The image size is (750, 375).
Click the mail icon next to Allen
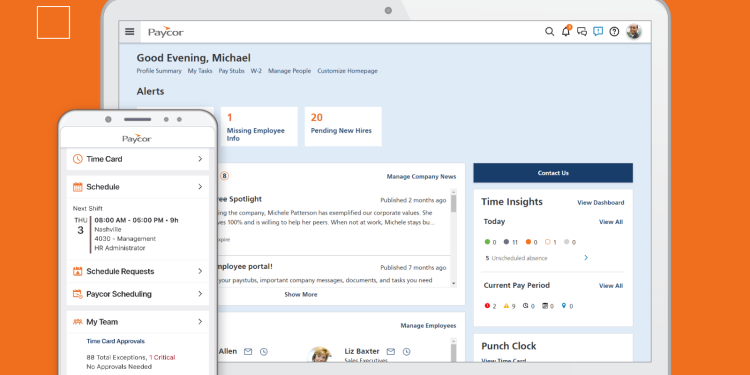pos(248,352)
